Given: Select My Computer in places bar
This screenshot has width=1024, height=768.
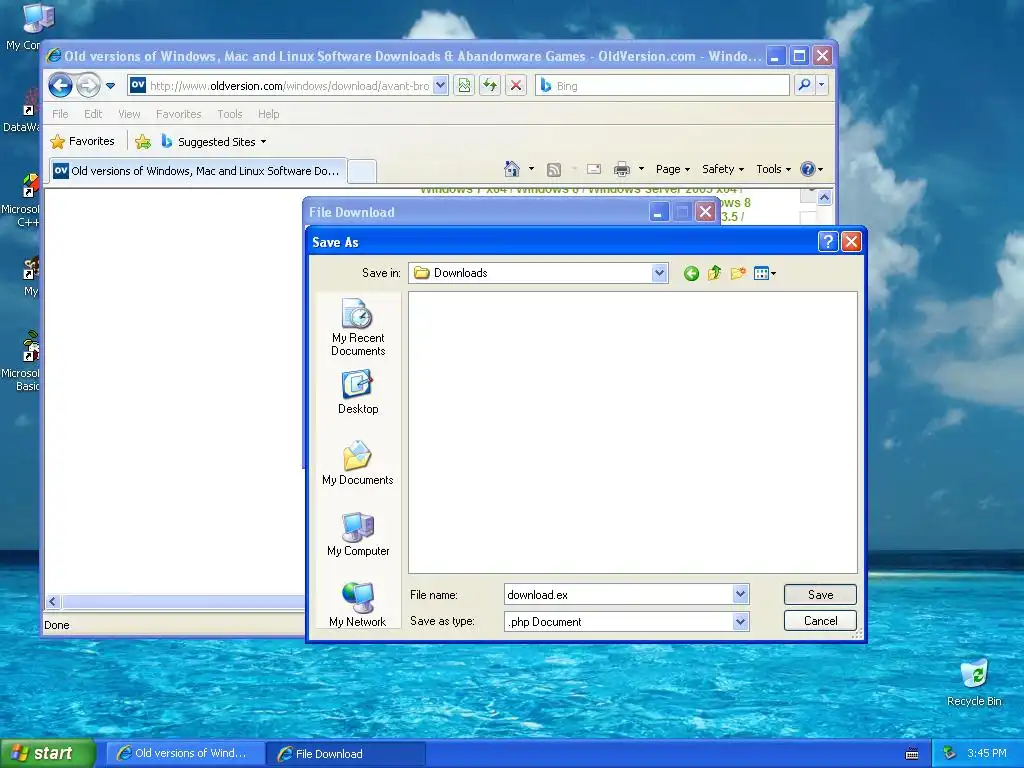Looking at the screenshot, I should [x=358, y=534].
